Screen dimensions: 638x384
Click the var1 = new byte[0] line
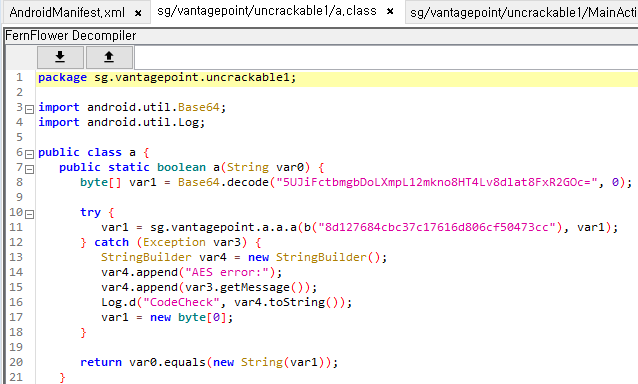pyautogui.click(x=167, y=317)
